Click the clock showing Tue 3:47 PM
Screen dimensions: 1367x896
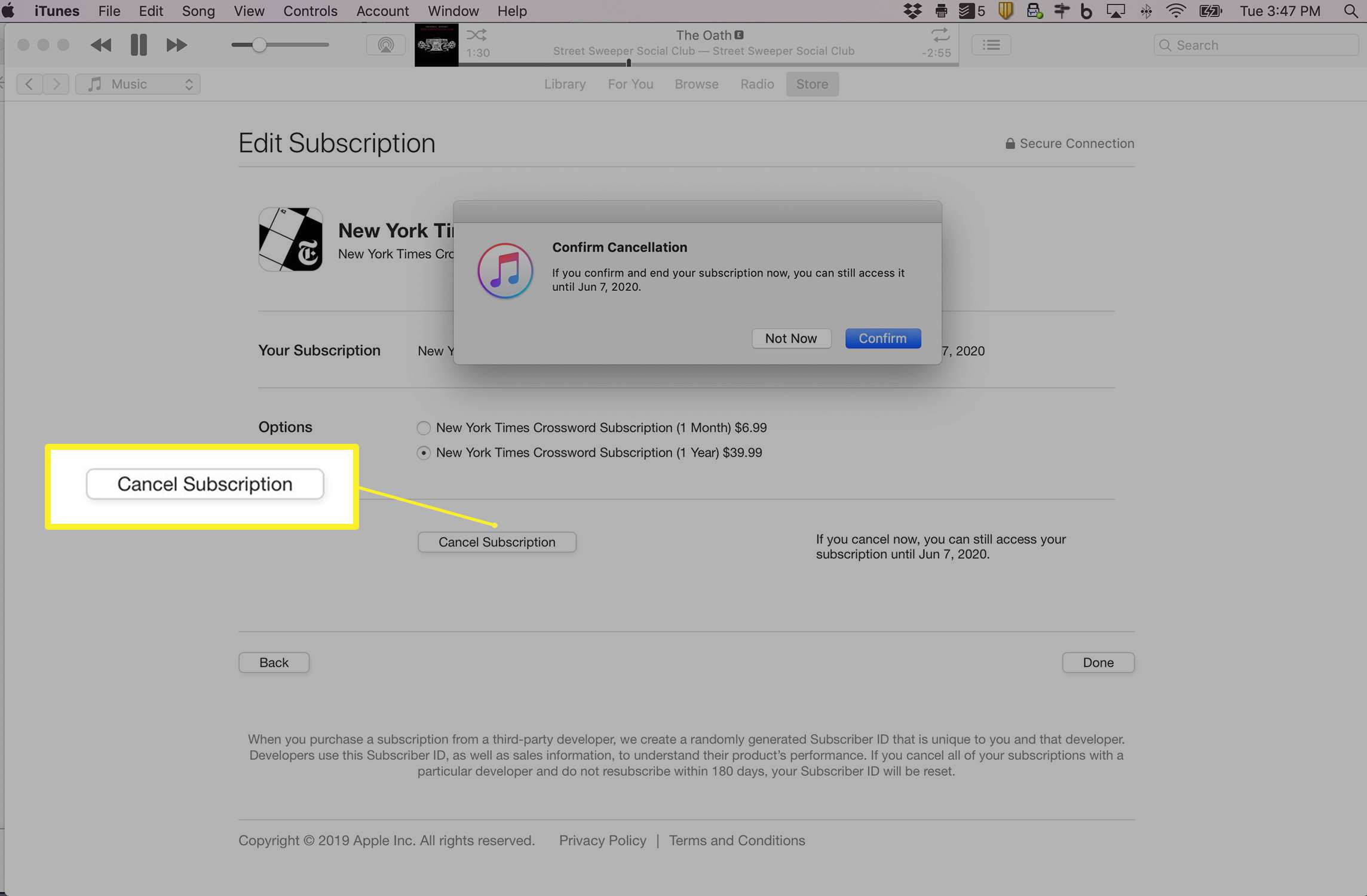click(1279, 11)
